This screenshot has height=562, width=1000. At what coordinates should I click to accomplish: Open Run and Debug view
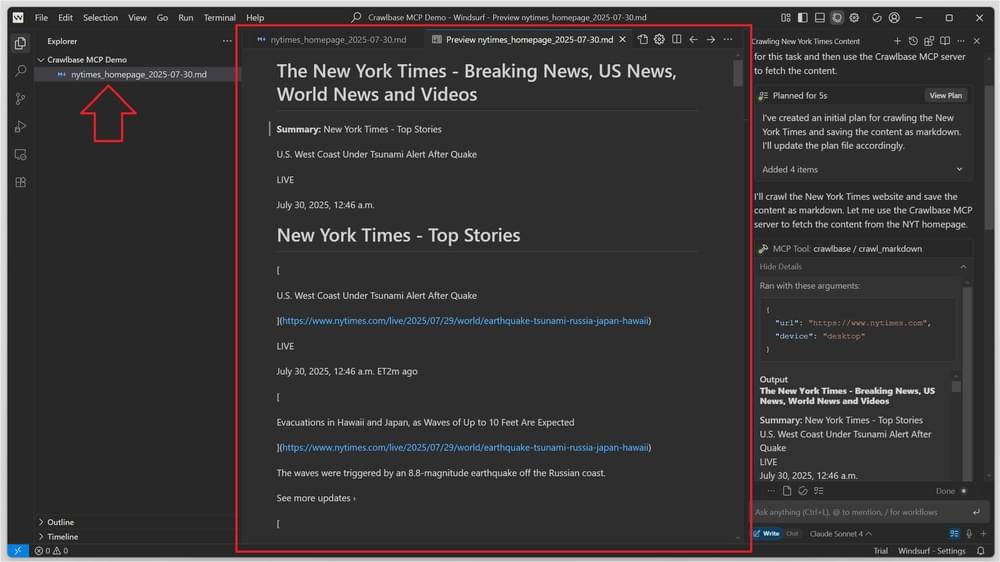[20, 127]
